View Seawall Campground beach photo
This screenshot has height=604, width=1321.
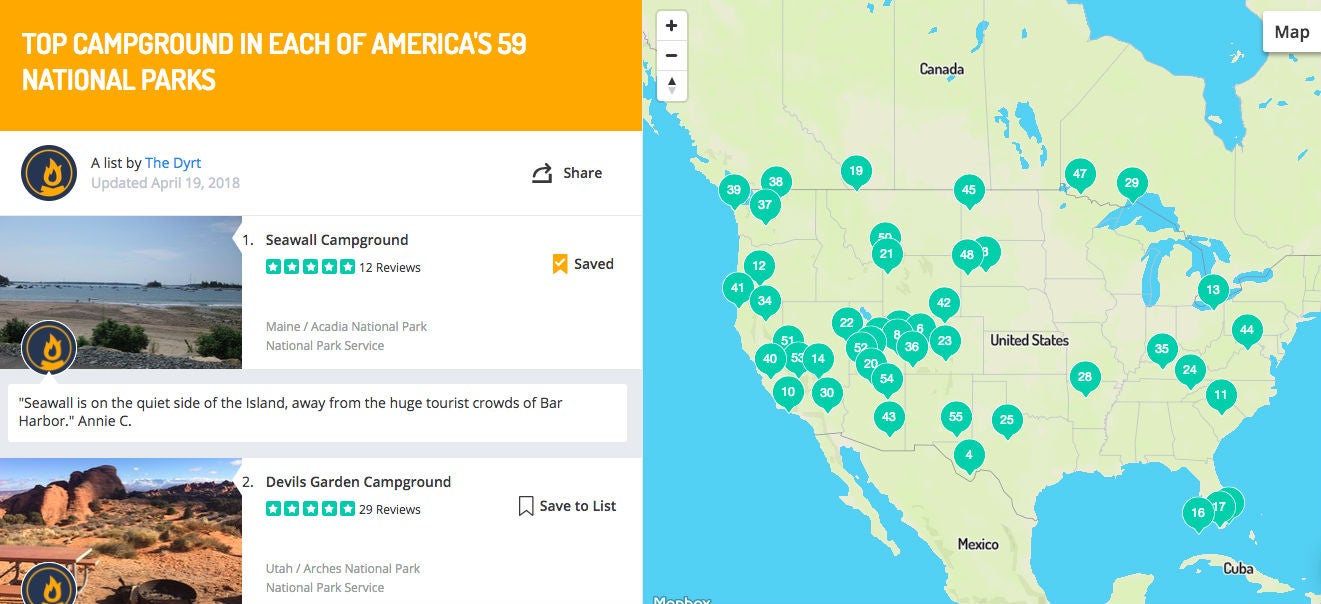pos(121,292)
